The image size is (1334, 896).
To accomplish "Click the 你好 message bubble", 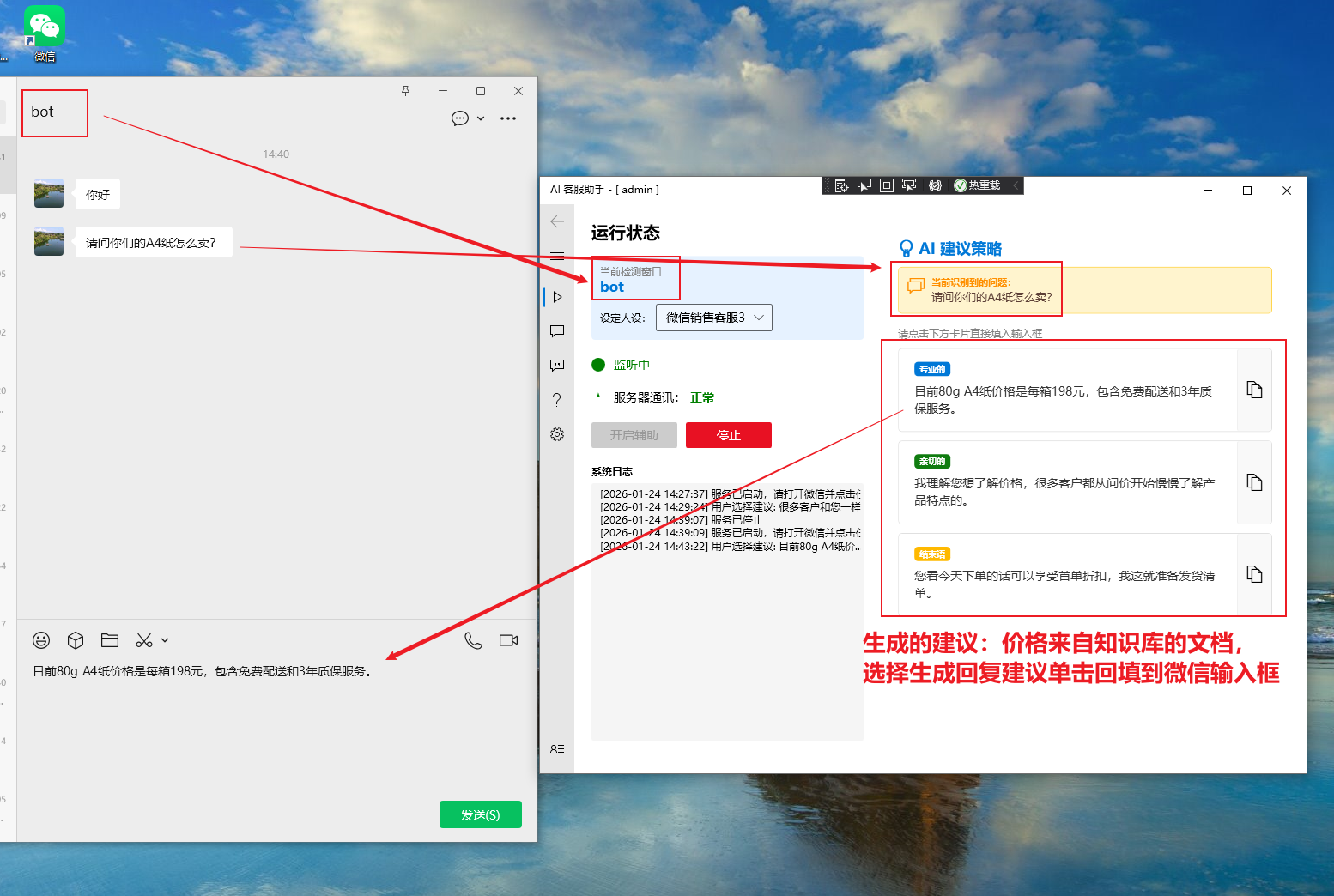I will click(98, 195).
